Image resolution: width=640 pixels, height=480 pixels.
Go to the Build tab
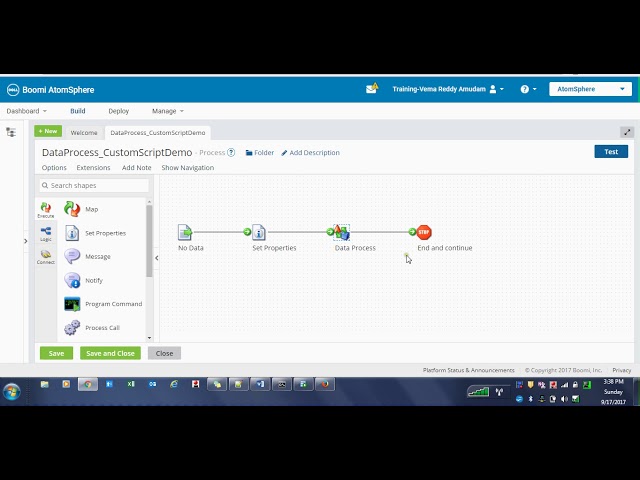[78, 111]
